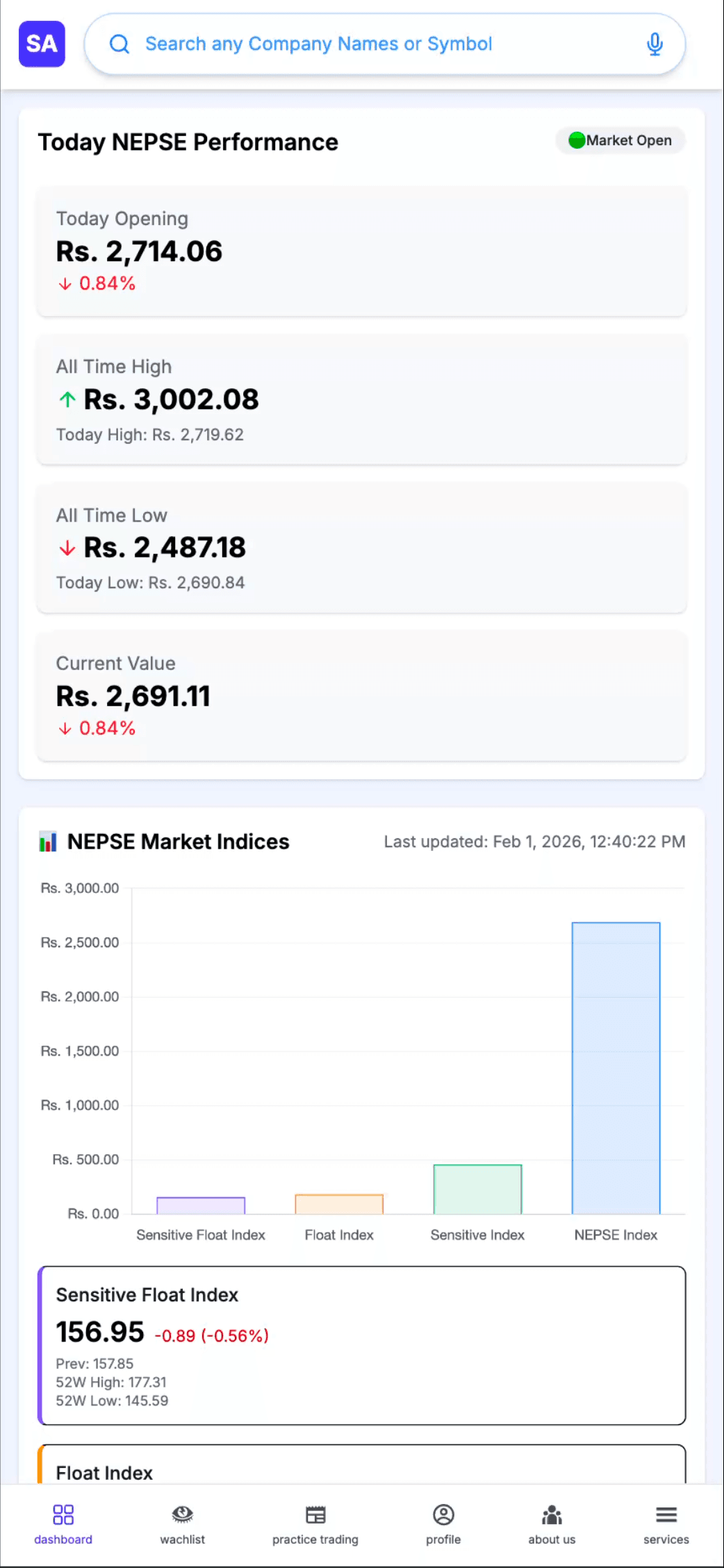Click the Float Index chart bar
The height and width of the screenshot is (1568, 724).
point(339,1204)
